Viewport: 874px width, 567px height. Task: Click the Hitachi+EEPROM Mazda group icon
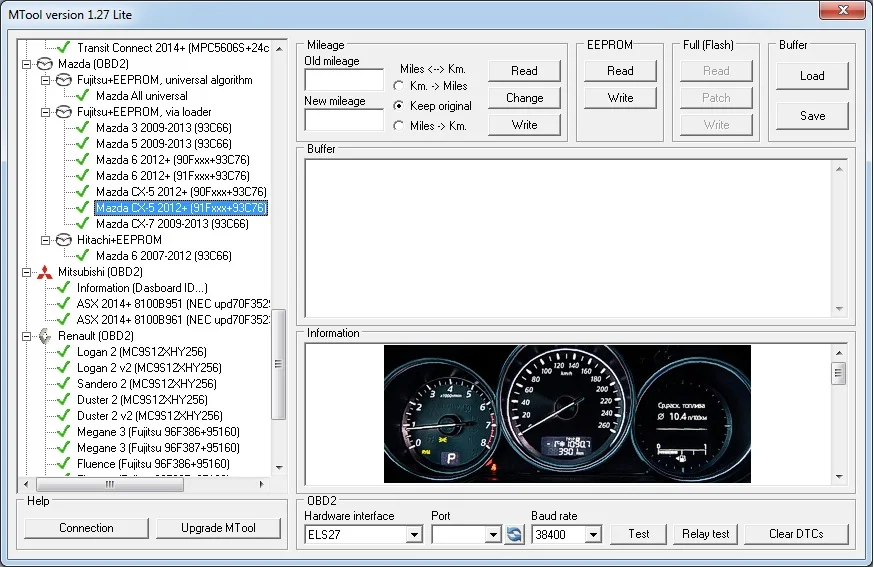point(63,240)
